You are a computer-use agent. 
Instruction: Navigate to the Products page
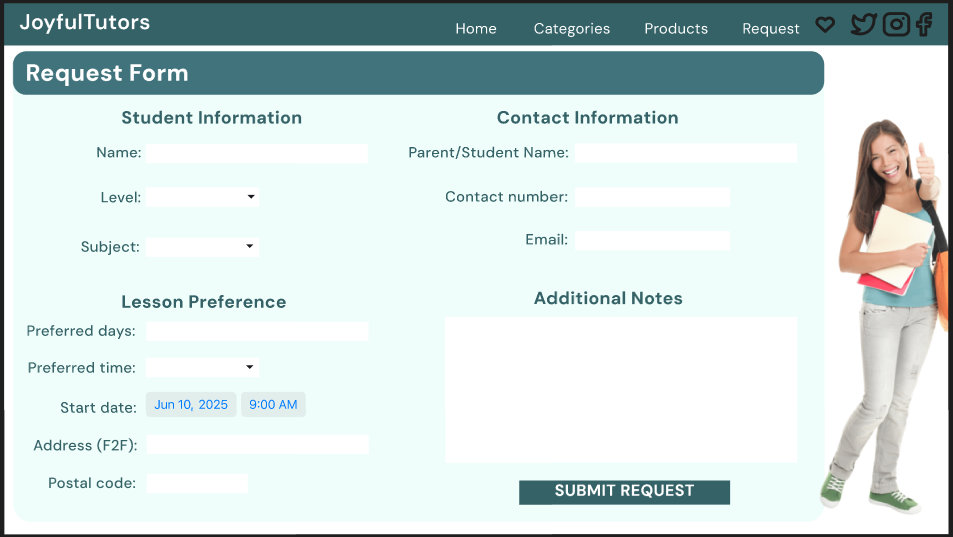click(676, 29)
